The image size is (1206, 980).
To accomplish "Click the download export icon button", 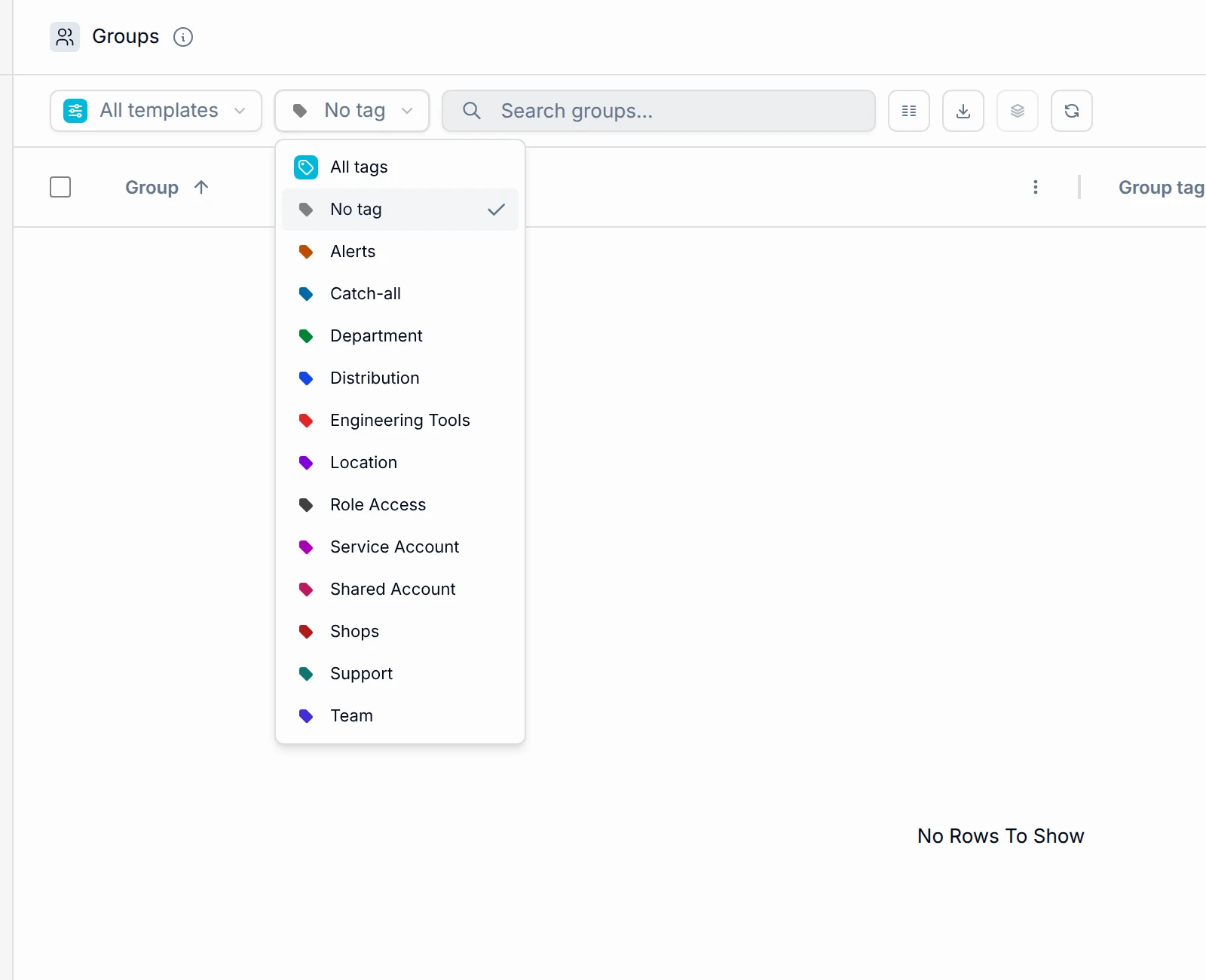I will pos(963,111).
